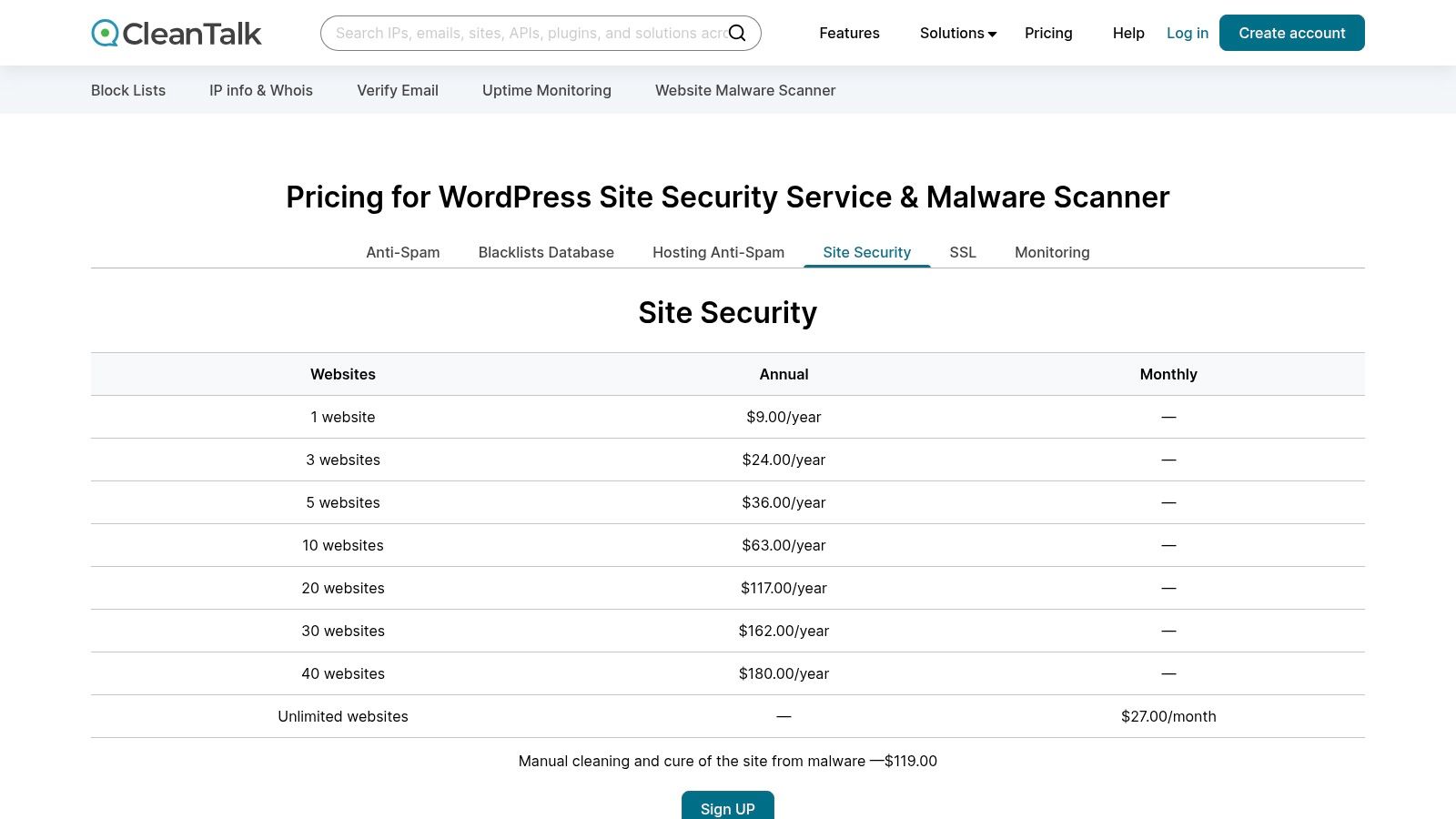Click the '10 websites' row label
The height and width of the screenshot is (819, 1456).
(x=343, y=545)
